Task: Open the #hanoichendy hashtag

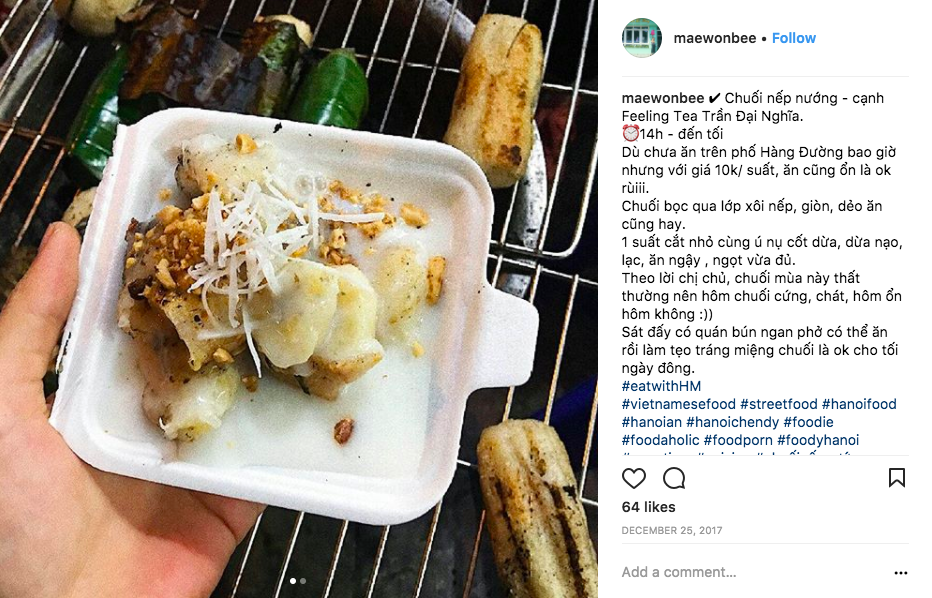Action: [x=732, y=422]
